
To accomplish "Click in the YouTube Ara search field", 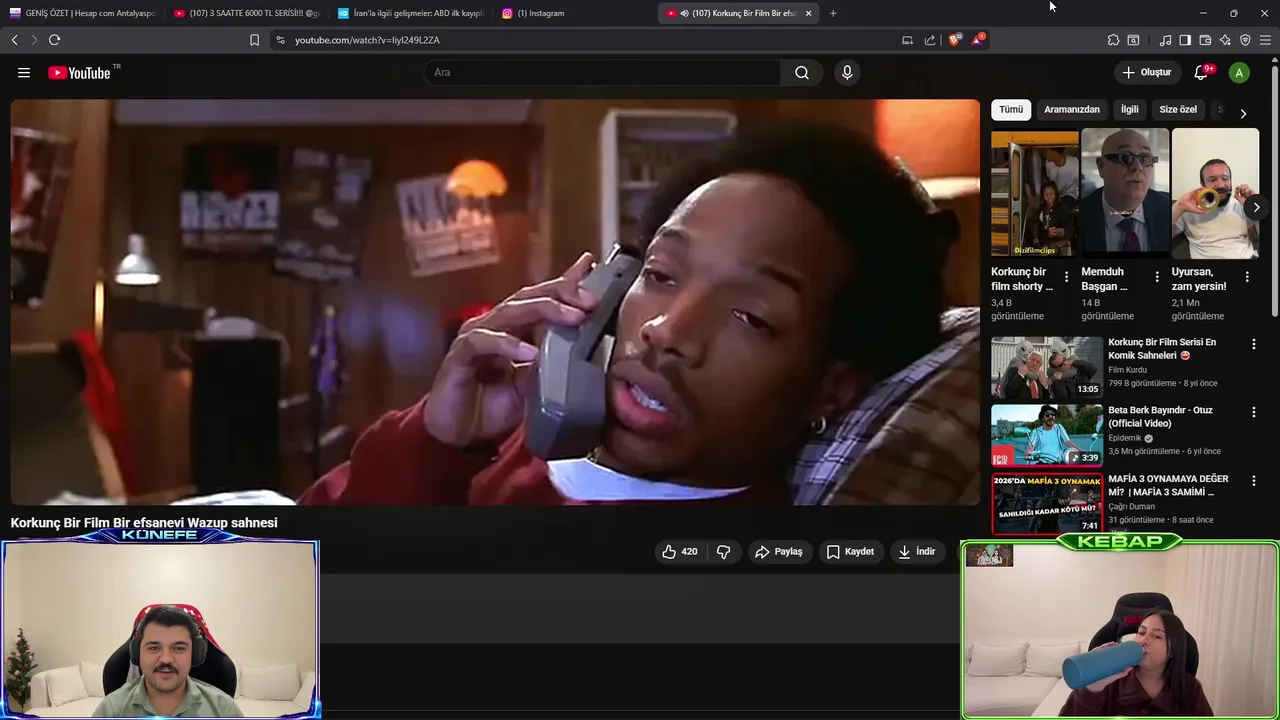I will pyautogui.click(x=602, y=72).
